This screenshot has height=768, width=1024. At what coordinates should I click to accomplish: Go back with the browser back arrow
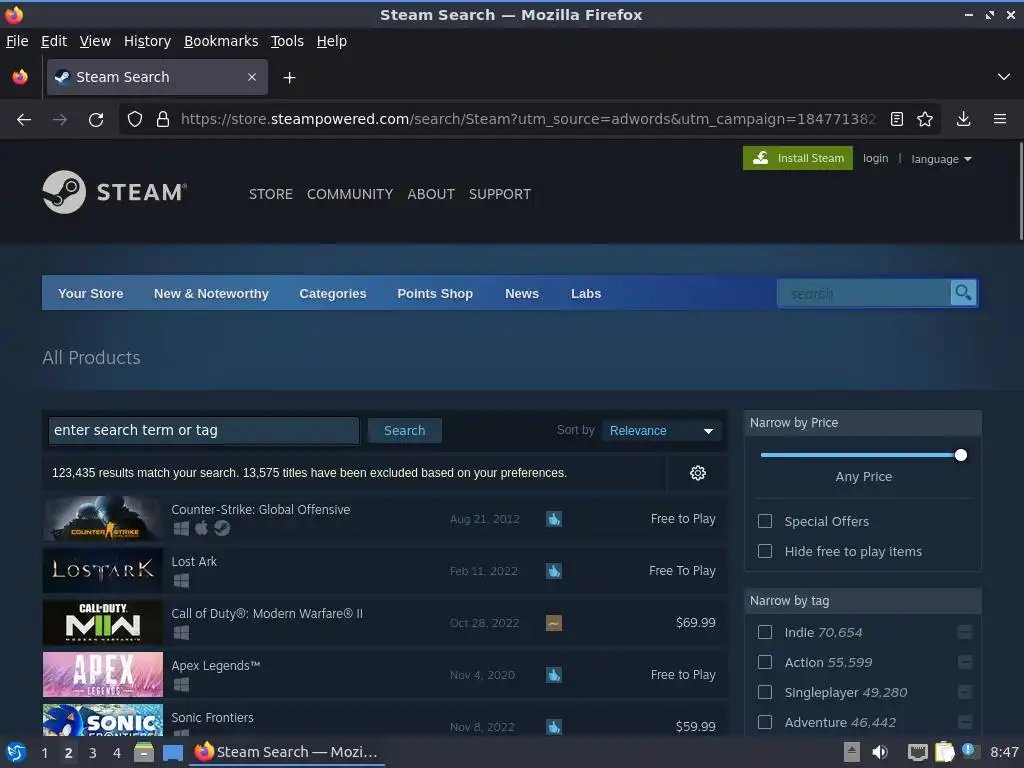coord(24,120)
